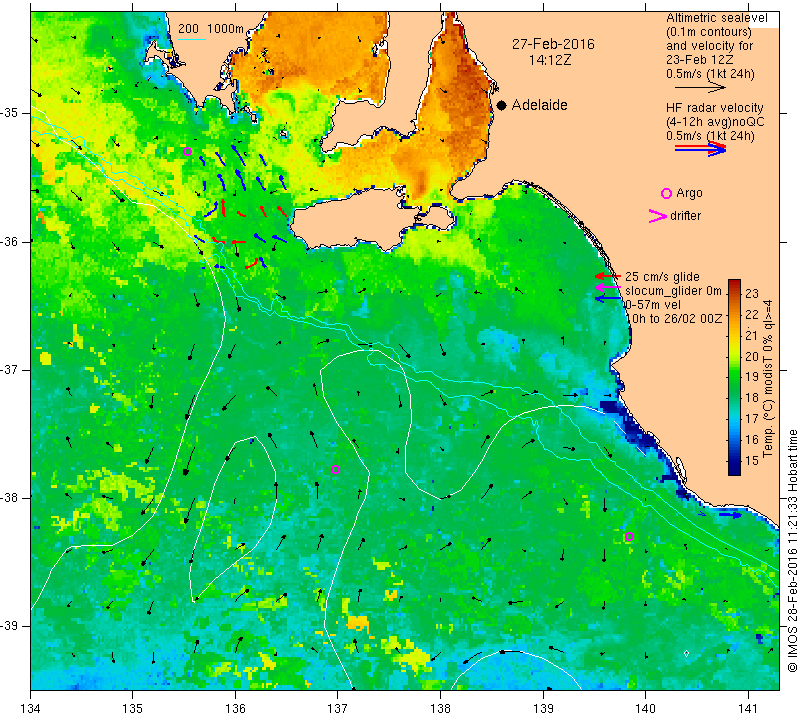This screenshot has height=720, width=800.
Task: Click the blue 0-57m vel arrow
Action: click(x=608, y=298)
